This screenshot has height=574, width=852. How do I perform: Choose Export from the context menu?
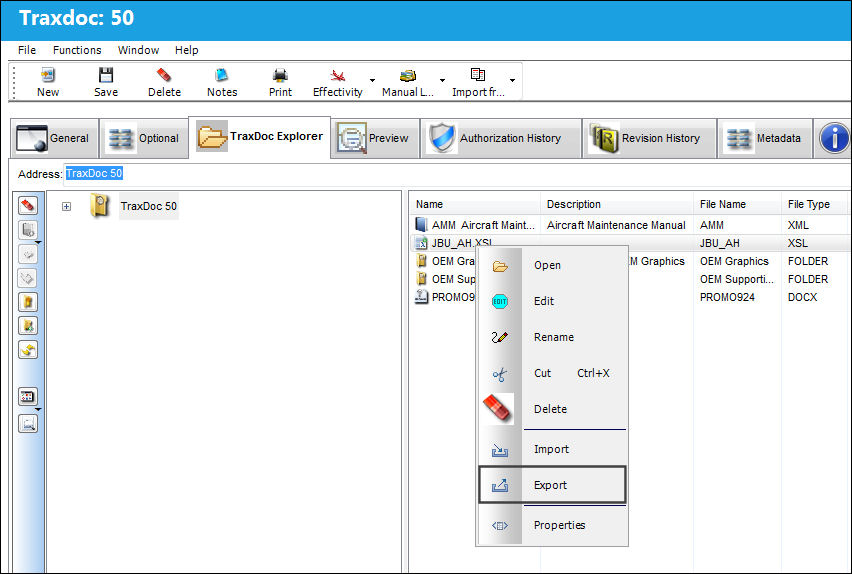[x=552, y=485]
